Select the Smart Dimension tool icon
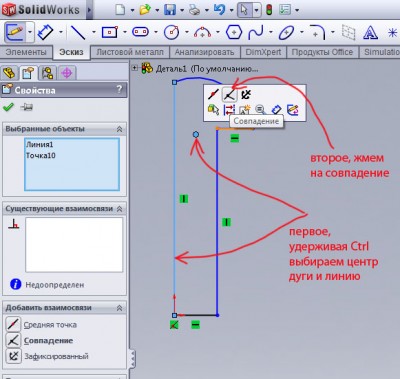Image resolution: width=400 pixels, height=379 pixels. (x=46, y=32)
